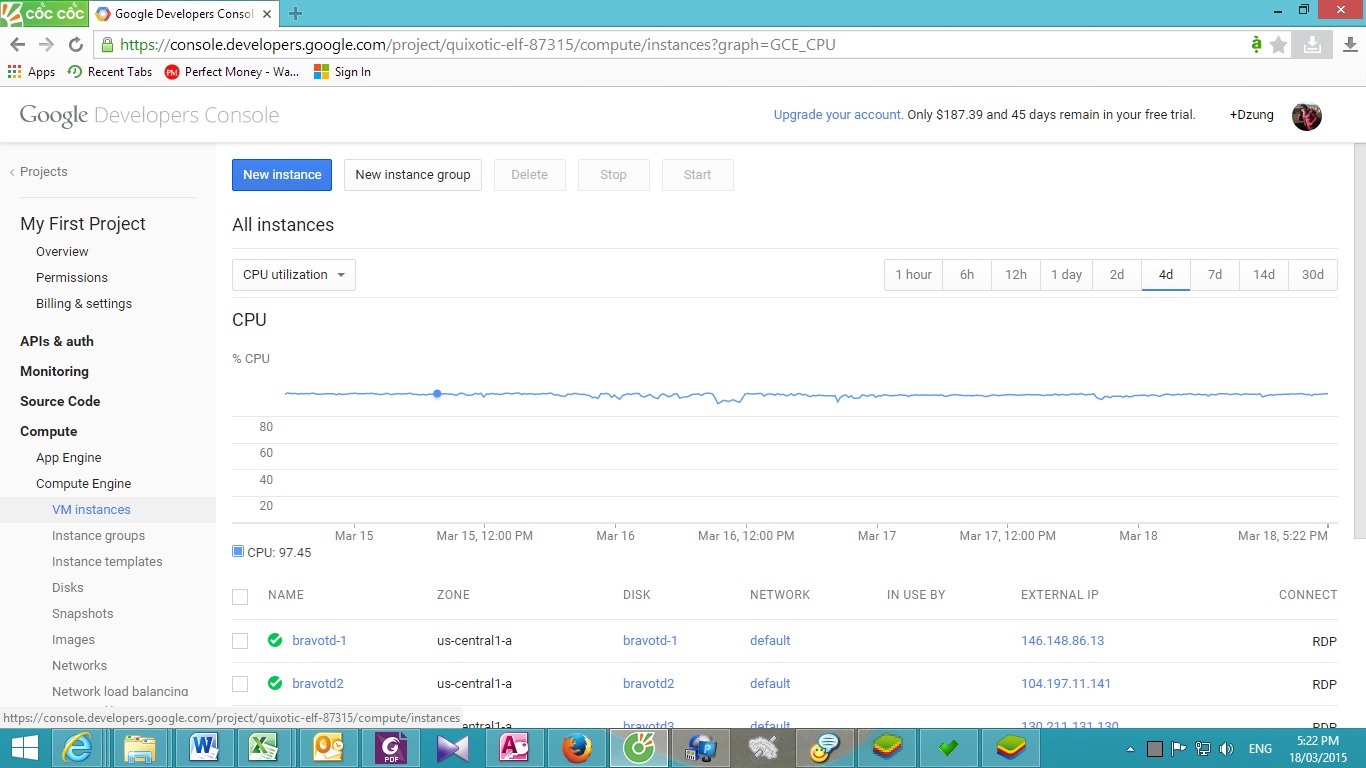The width and height of the screenshot is (1366, 768).
Task: Open the Cốc Cốc browser menu
Action: click(43, 13)
